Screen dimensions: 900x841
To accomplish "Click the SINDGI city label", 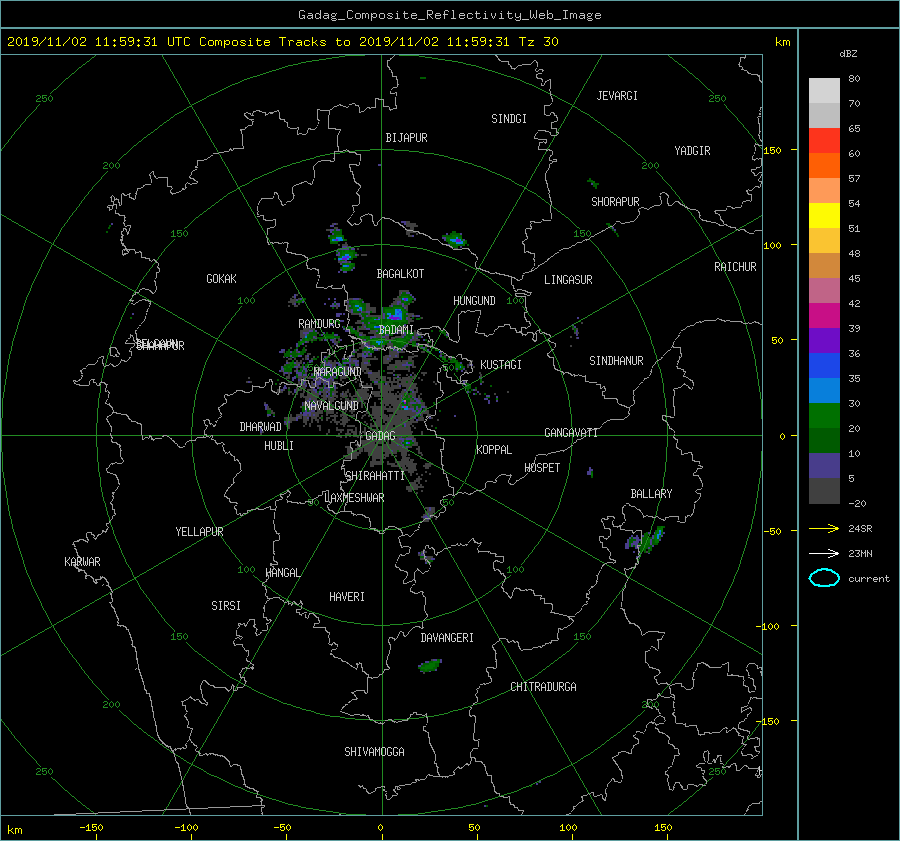I will (x=509, y=119).
